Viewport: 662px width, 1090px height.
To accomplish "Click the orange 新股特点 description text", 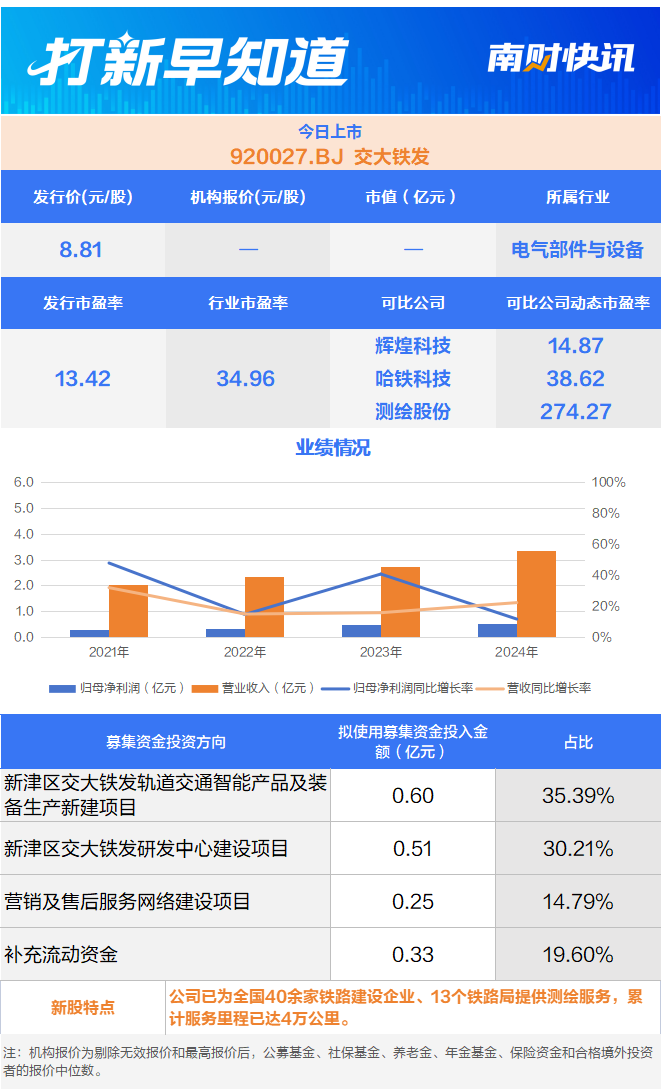I will point(406,1007).
